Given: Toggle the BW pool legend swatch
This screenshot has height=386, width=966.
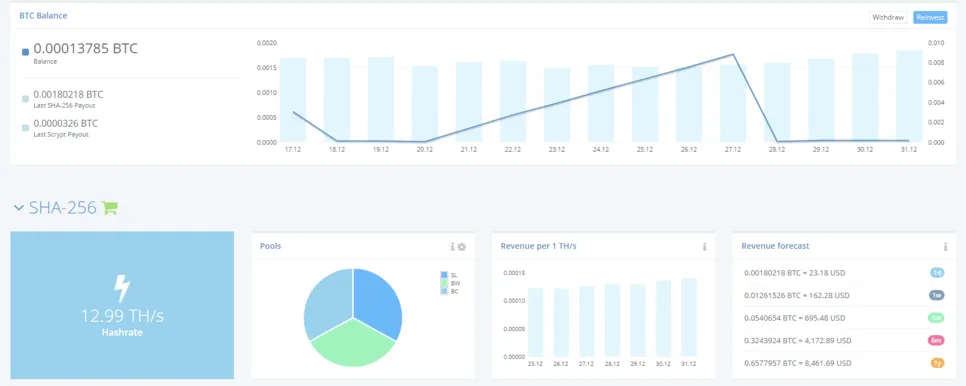Looking at the screenshot, I should (x=444, y=283).
